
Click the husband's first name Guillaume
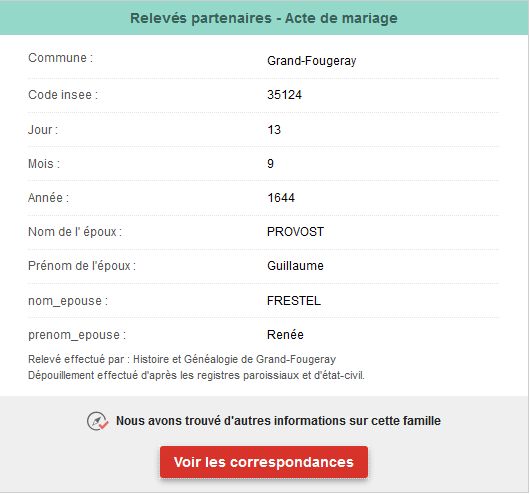pos(295,266)
